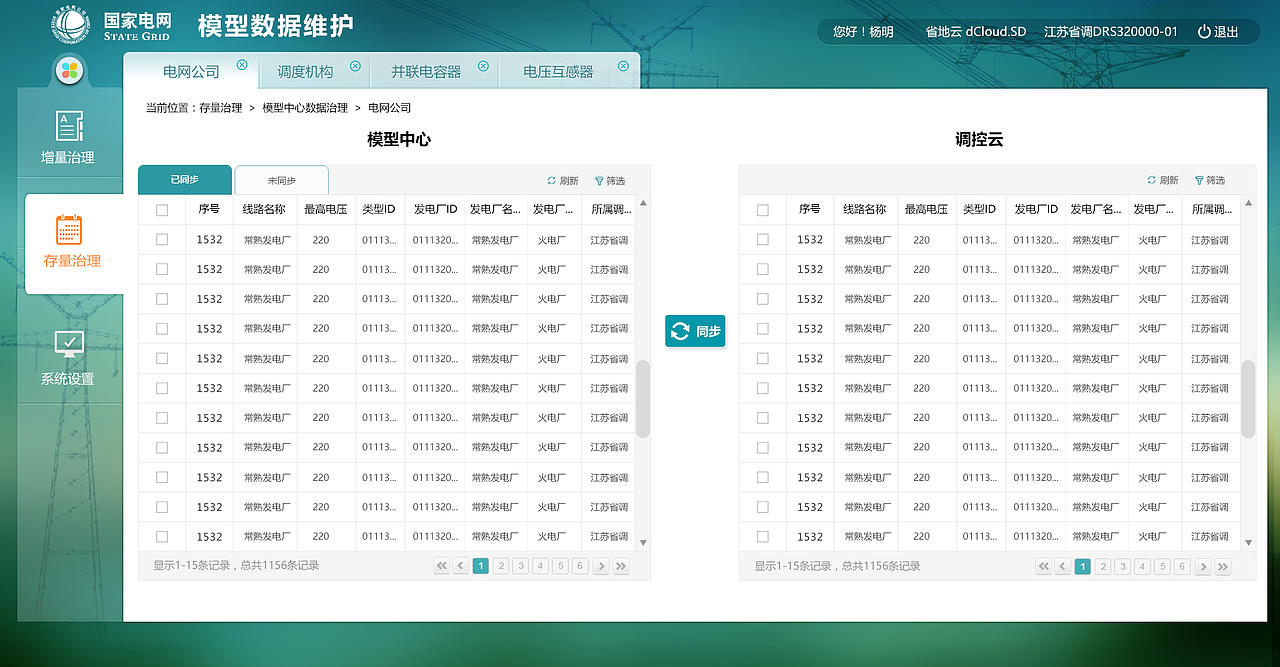Check the first row checkbox in 调控云 table
This screenshot has height=667, width=1280.
click(763, 239)
